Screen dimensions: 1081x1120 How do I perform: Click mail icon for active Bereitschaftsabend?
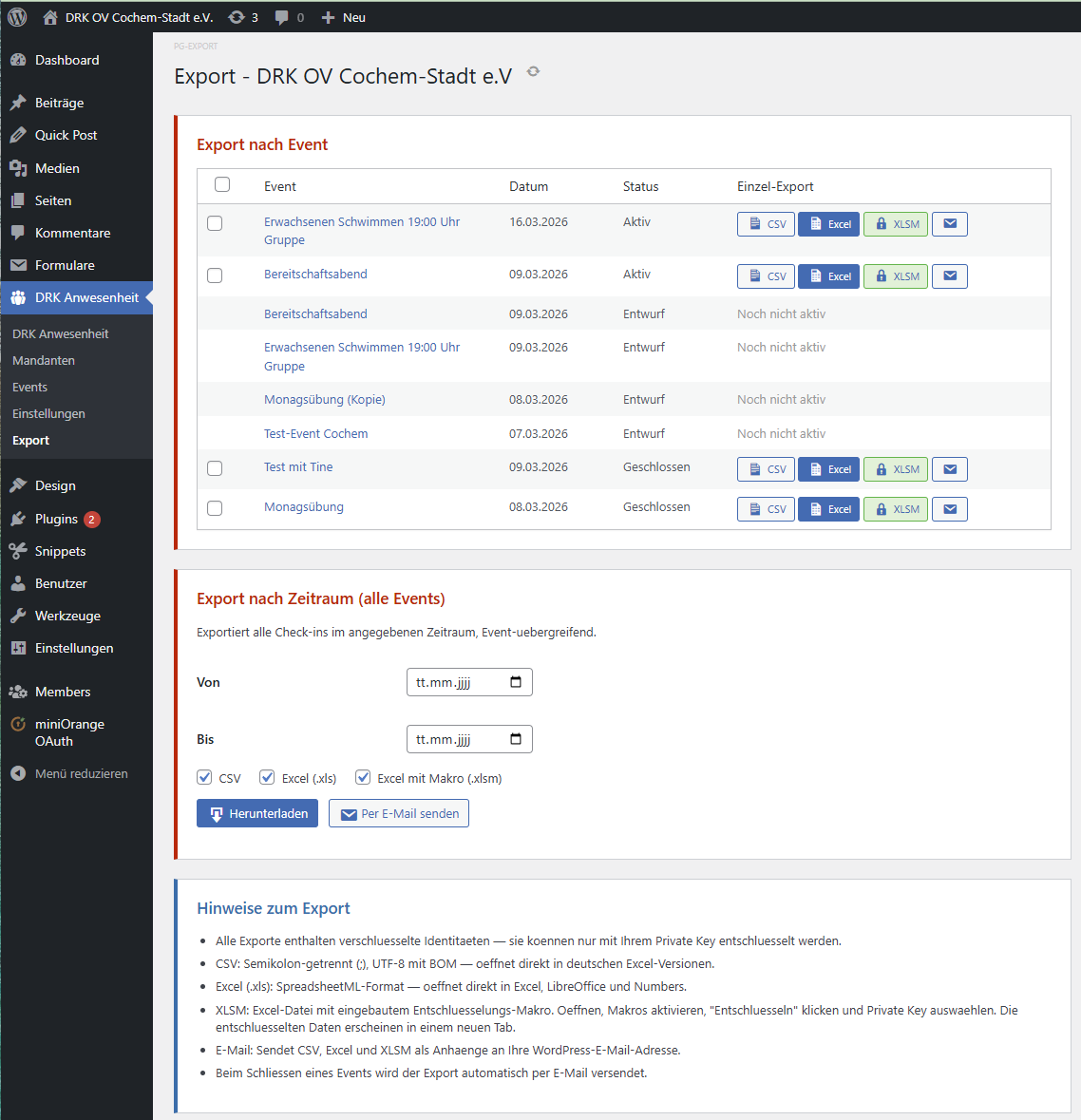(x=950, y=276)
